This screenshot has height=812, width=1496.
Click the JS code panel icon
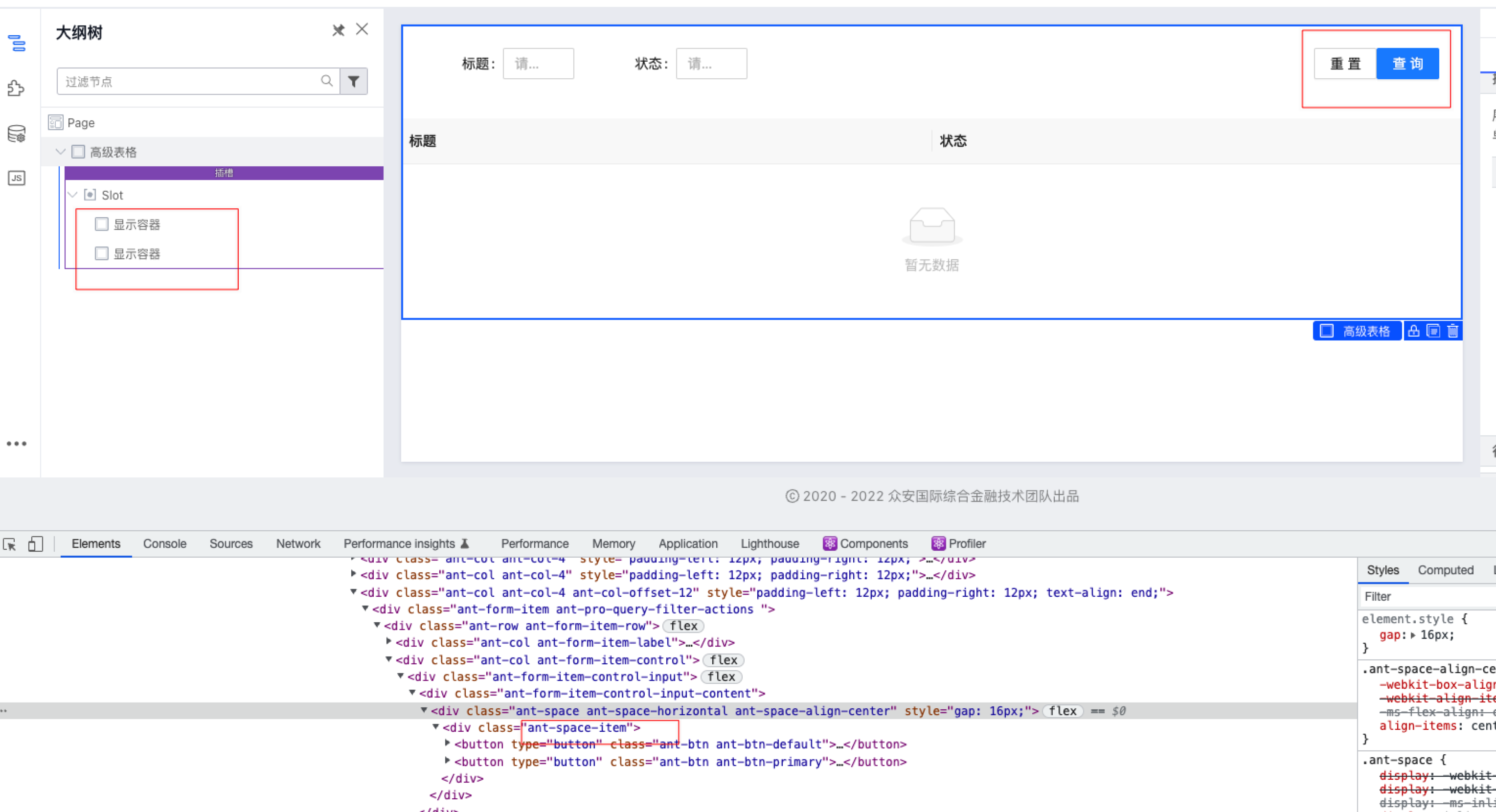click(x=17, y=178)
